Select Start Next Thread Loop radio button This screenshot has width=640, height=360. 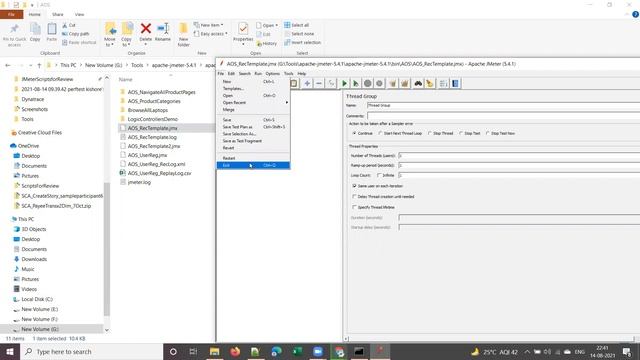pyautogui.click(x=380, y=133)
